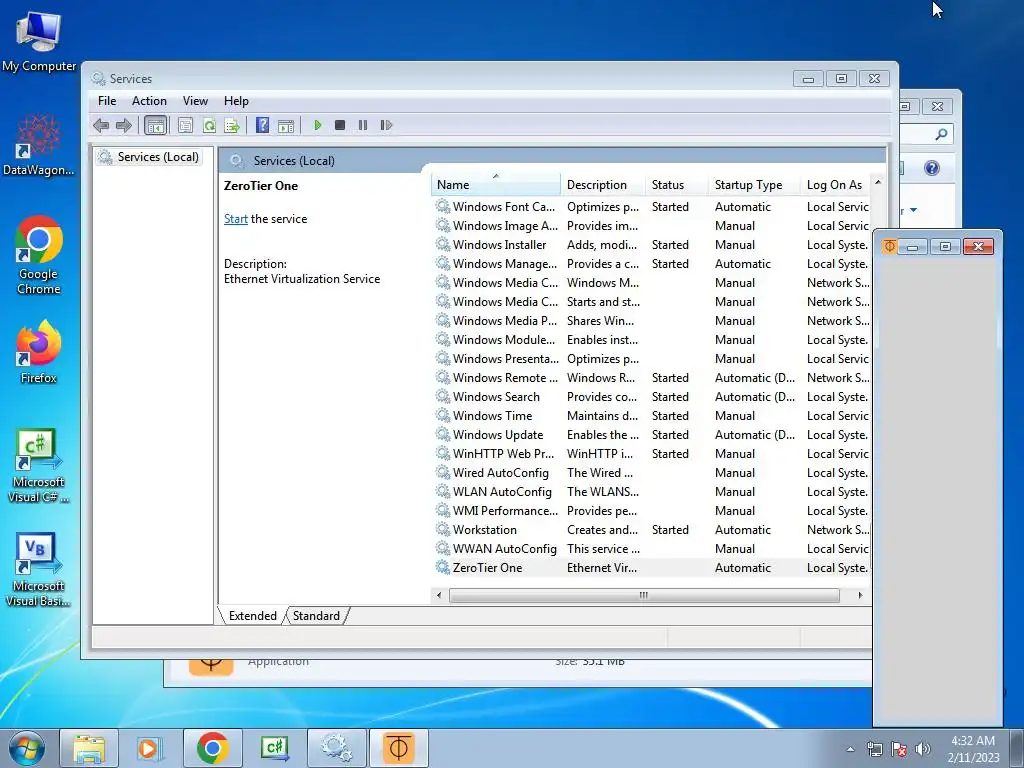Viewport: 1024px width, 768px height.
Task: Sort by the Status column header
Action: click(x=677, y=185)
